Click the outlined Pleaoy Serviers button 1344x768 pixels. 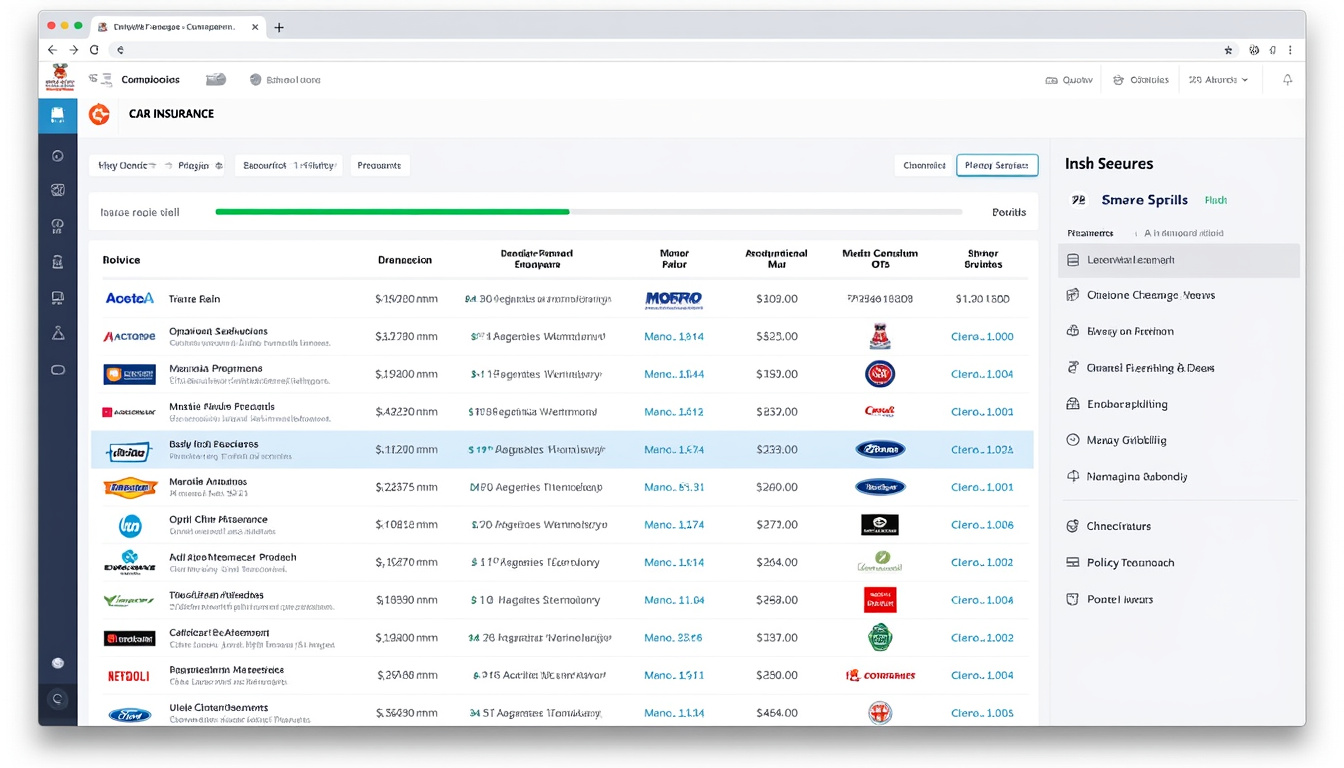click(997, 166)
